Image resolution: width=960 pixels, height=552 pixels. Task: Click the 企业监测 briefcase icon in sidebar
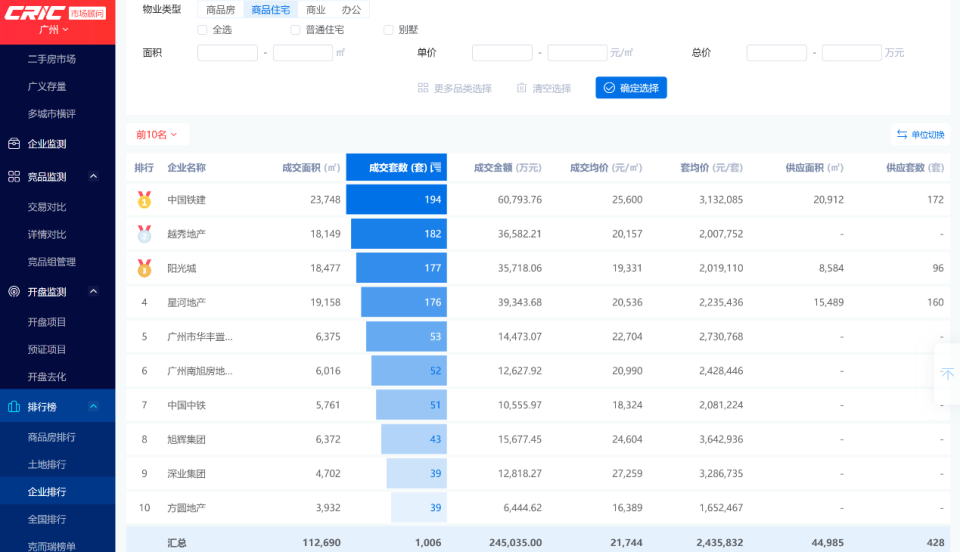pyautogui.click(x=14, y=144)
